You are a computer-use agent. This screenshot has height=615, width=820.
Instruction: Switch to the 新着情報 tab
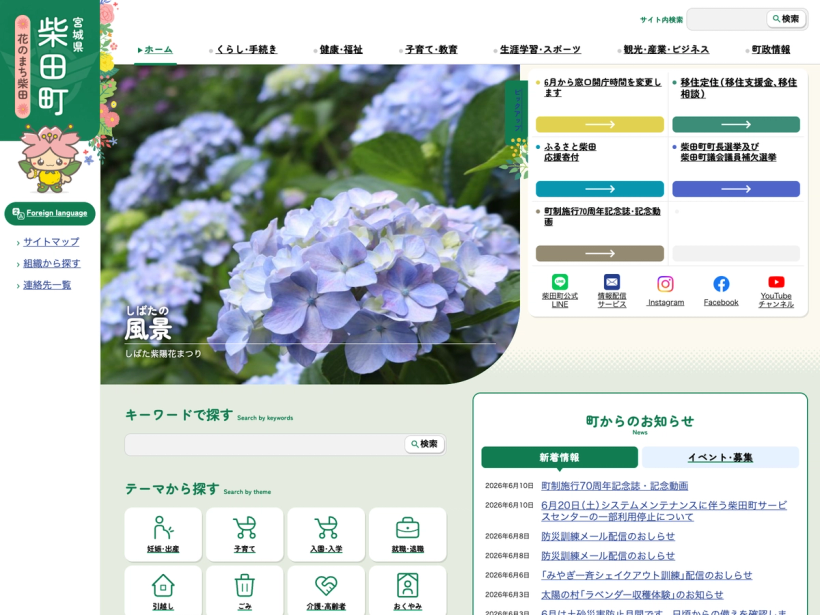pyautogui.click(x=560, y=458)
